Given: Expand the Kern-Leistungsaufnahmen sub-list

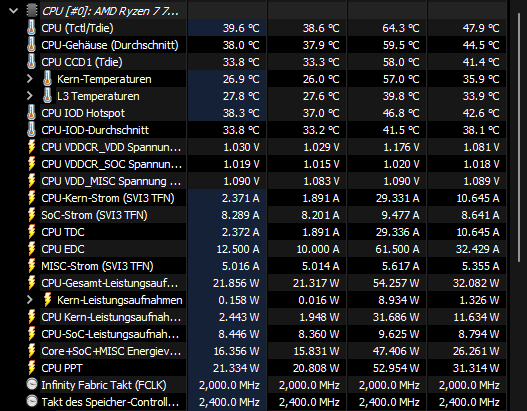Looking at the screenshot, I should click(x=30, y=300).
